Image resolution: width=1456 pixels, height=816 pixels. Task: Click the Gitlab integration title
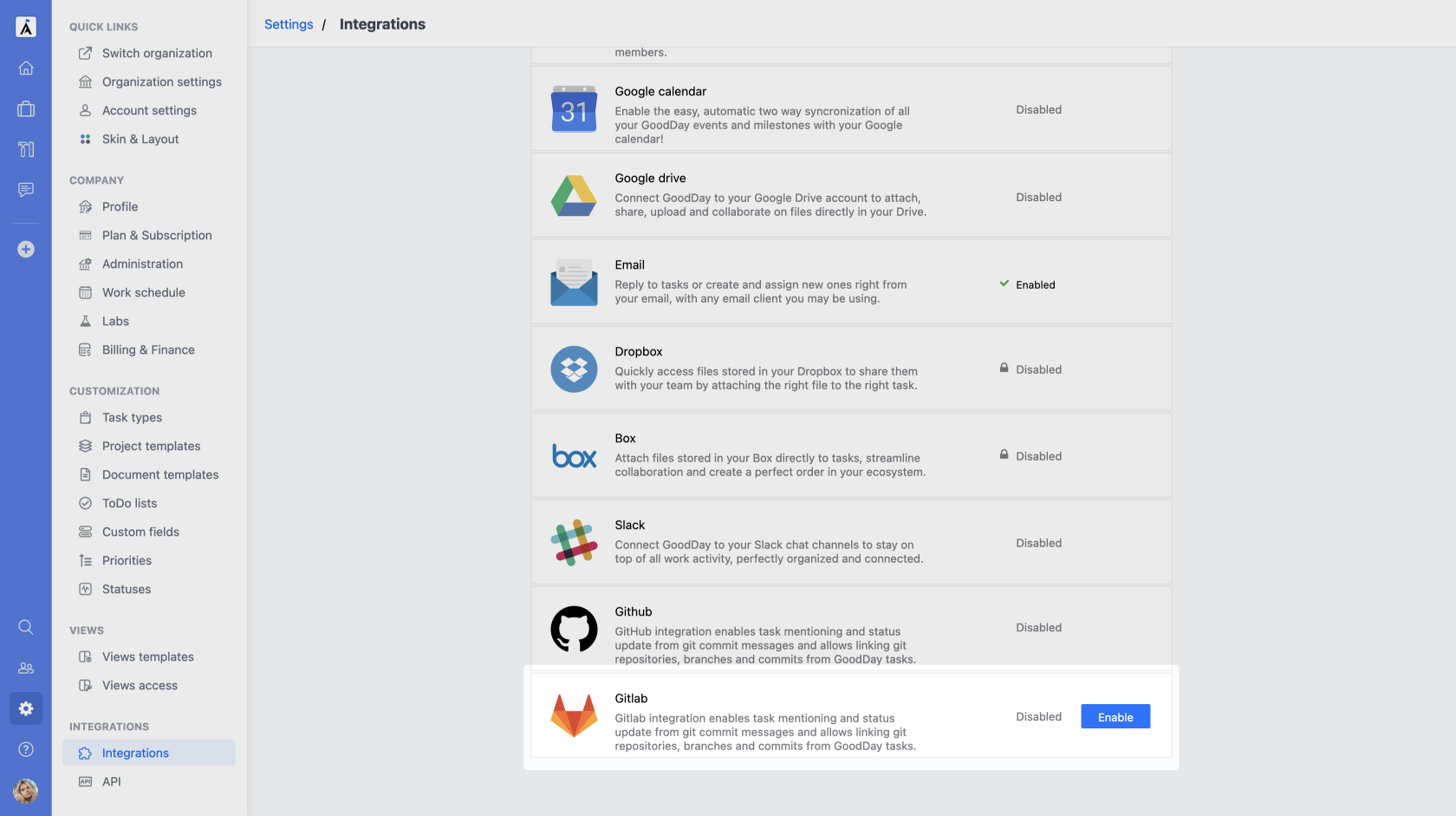pyautogui.click(x=631, y=698)
